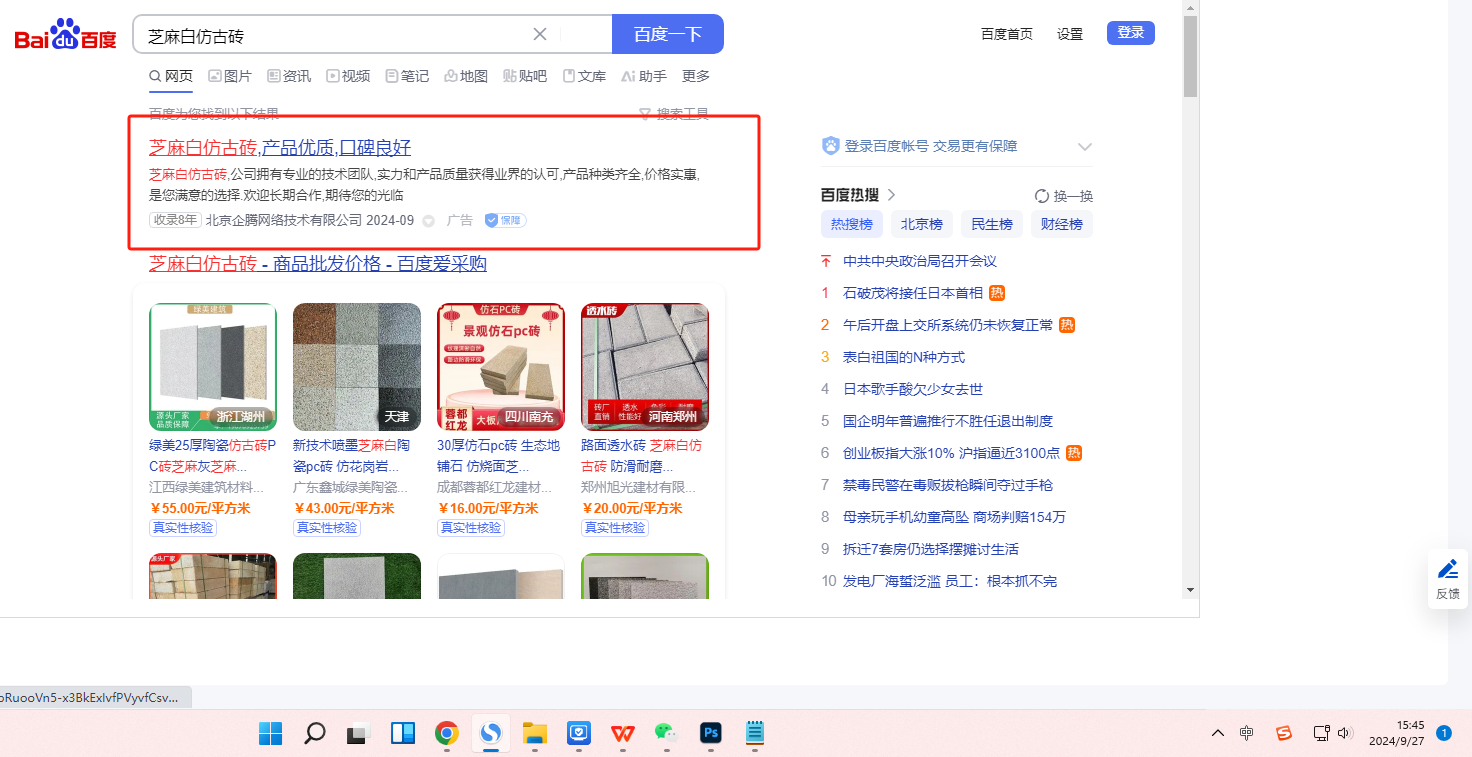The height and width of the screenshot is (757, 1472).
Task: Click 真实性核验 under the ¥43.00 product
Action: (x=327, y=528)
